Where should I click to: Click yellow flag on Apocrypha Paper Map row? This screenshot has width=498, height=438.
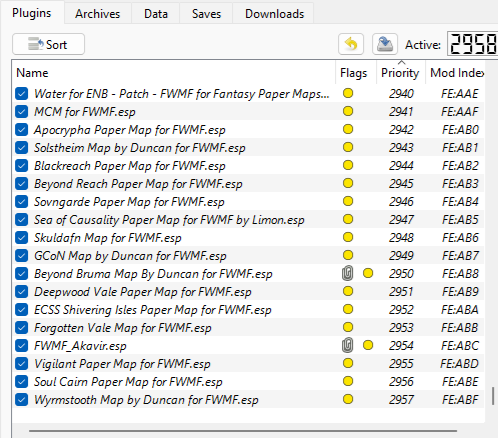348,129
